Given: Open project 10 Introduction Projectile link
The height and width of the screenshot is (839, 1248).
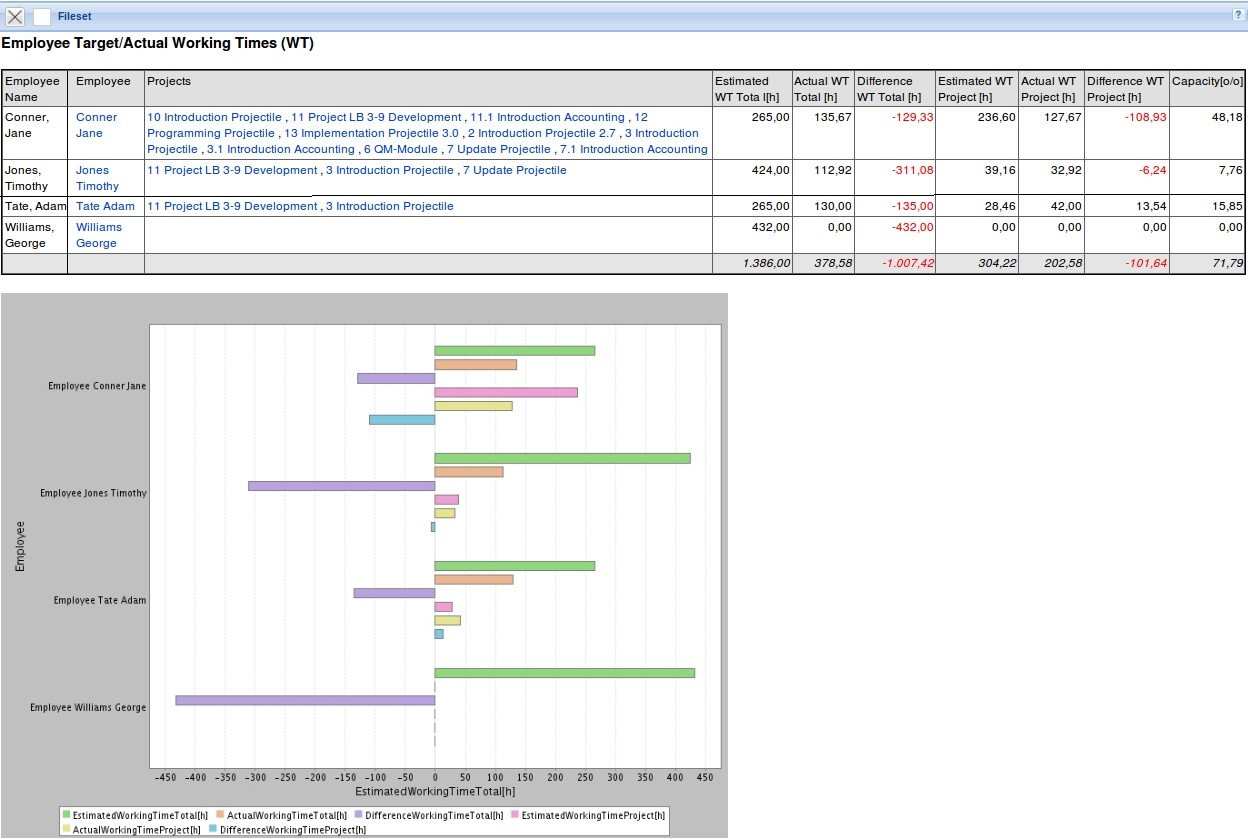Looking at the screenshot, I should click(214, 117).
